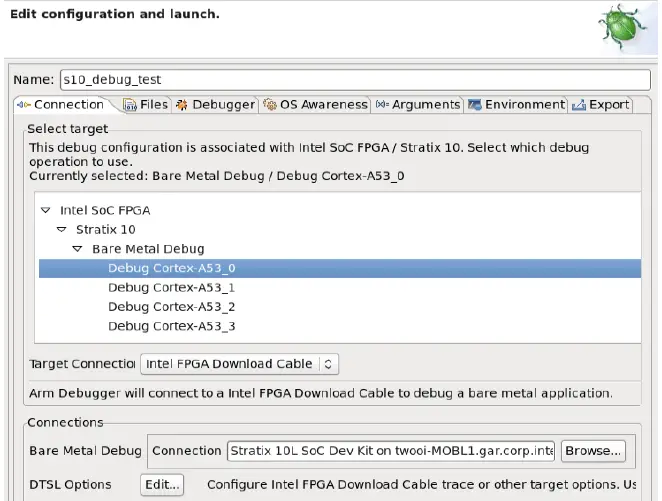
Task: Collapse the Stratix 10 tree node
Action: click(x=61, y=230)
